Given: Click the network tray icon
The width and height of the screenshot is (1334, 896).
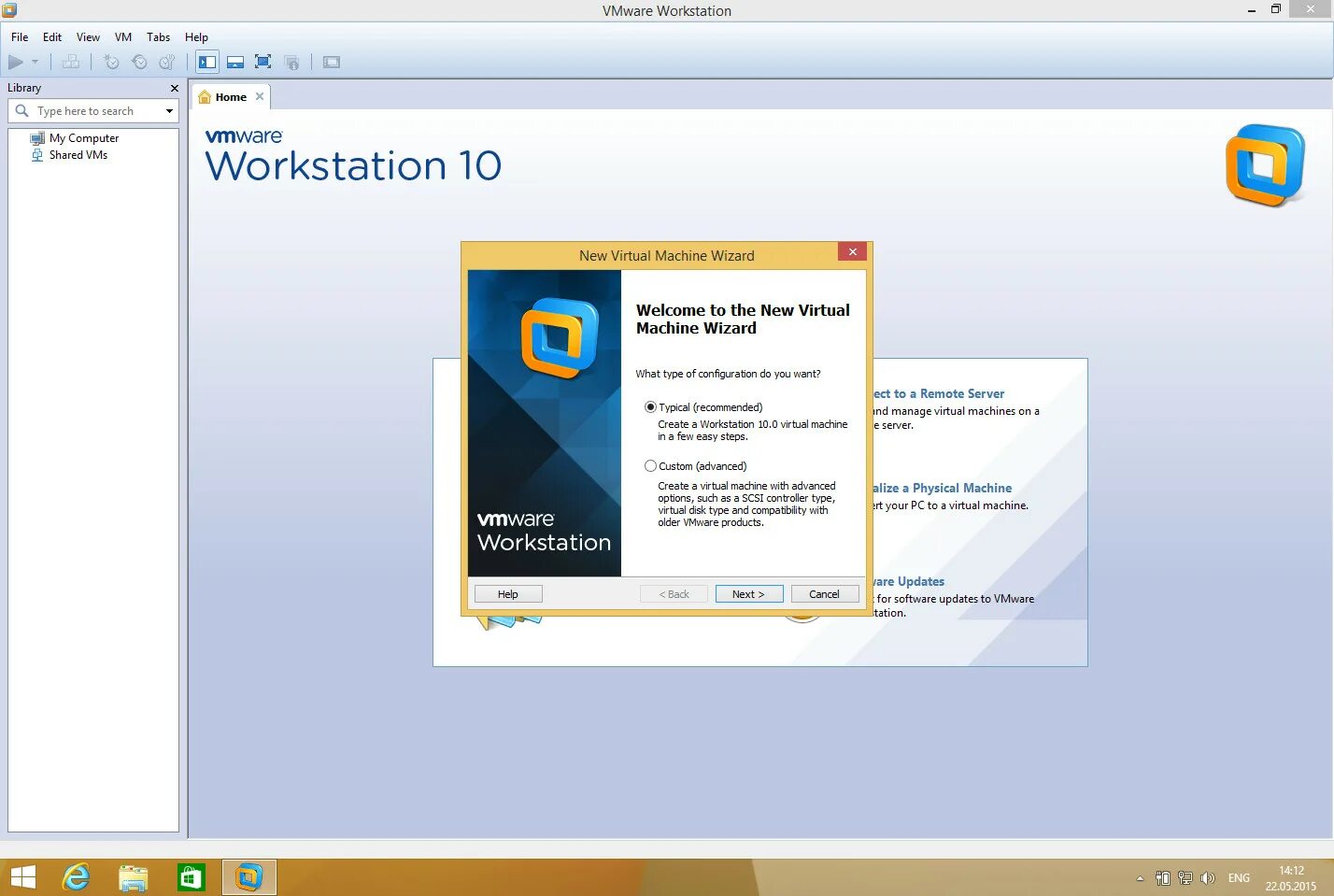Looking at the screenshot, I should pyautogui.click(x=1185, y=878).
